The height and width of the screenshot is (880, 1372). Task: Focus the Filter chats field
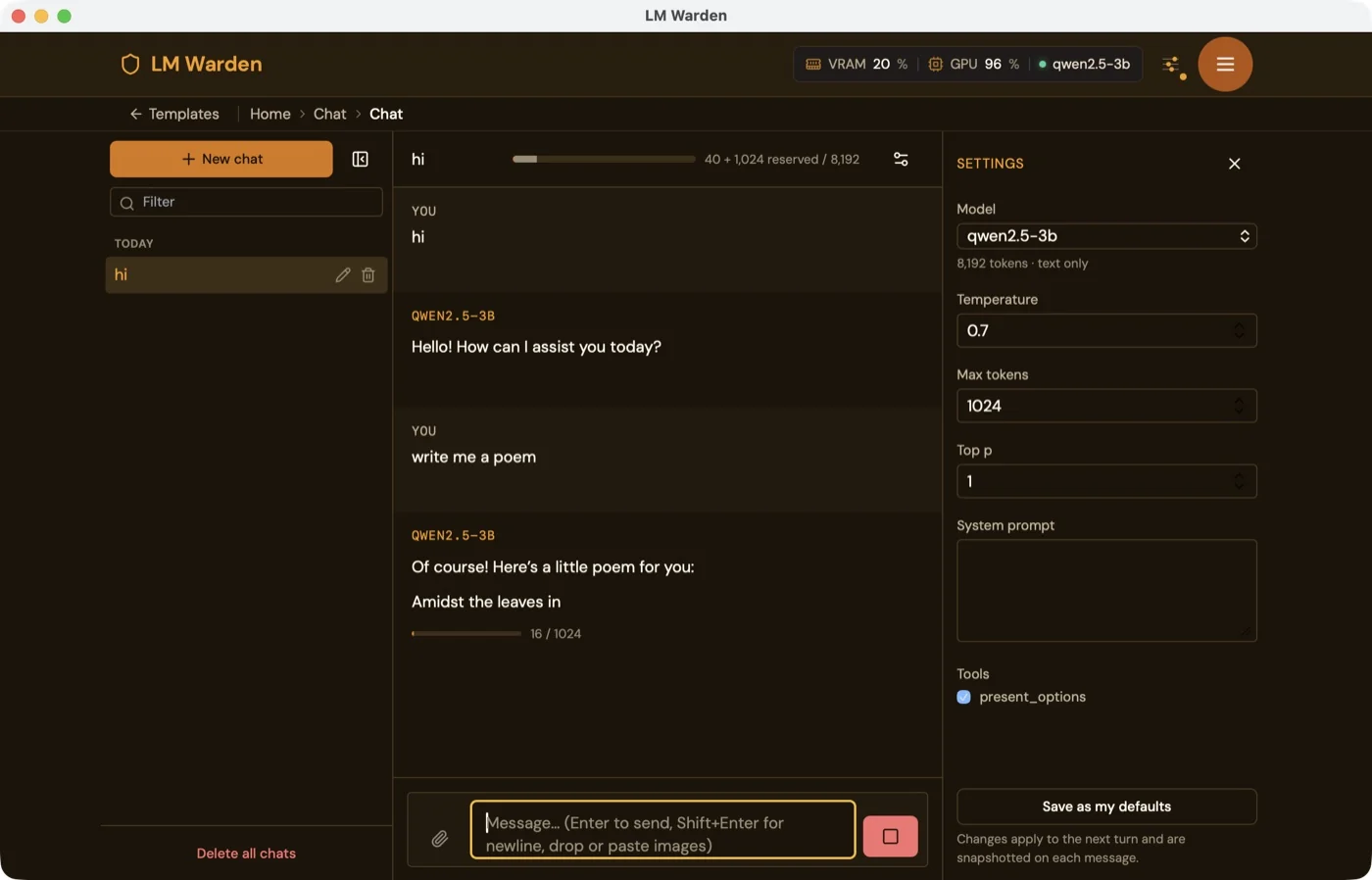coord(246,202)
